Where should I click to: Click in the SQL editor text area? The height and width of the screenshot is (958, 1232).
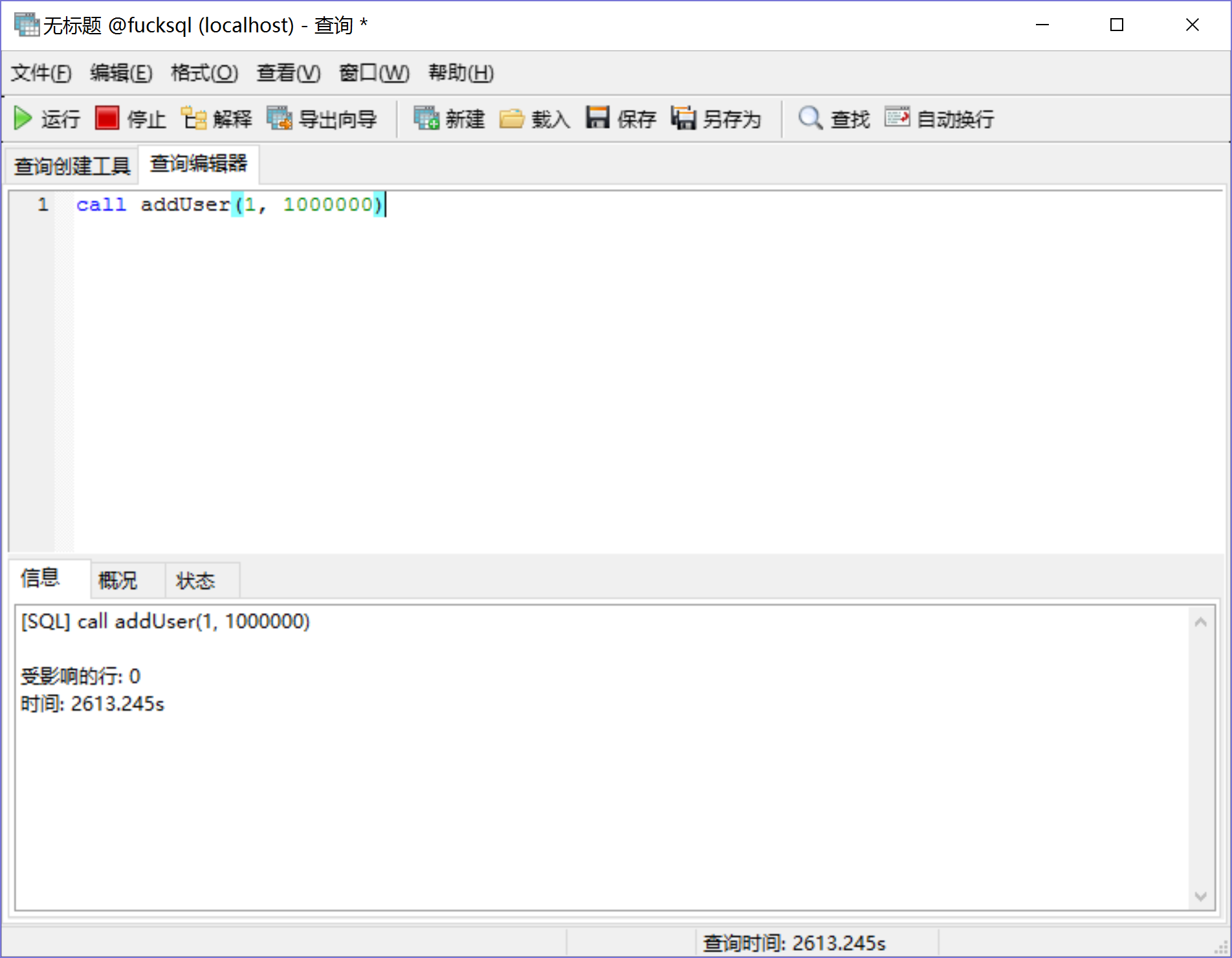pyautogui.click(x=647, y=372)
